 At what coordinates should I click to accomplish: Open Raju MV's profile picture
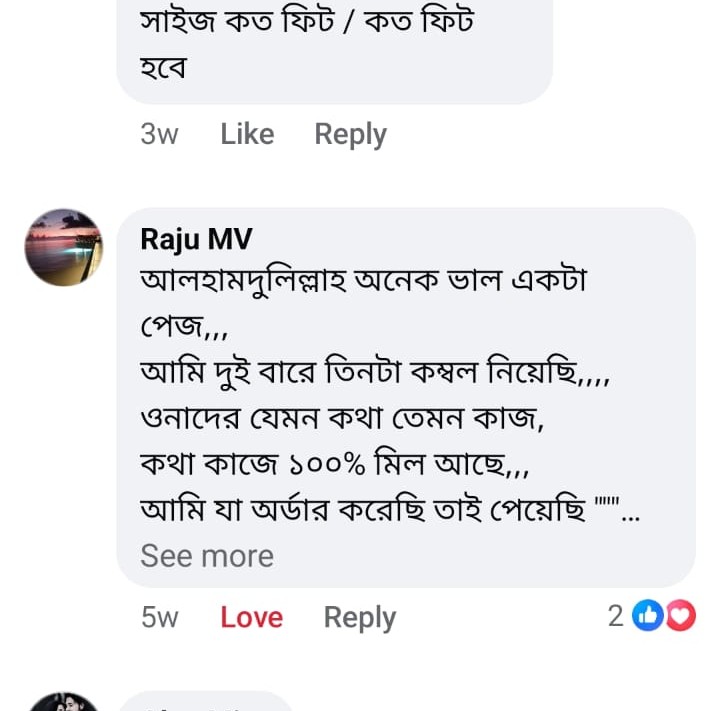coord(63,247)
